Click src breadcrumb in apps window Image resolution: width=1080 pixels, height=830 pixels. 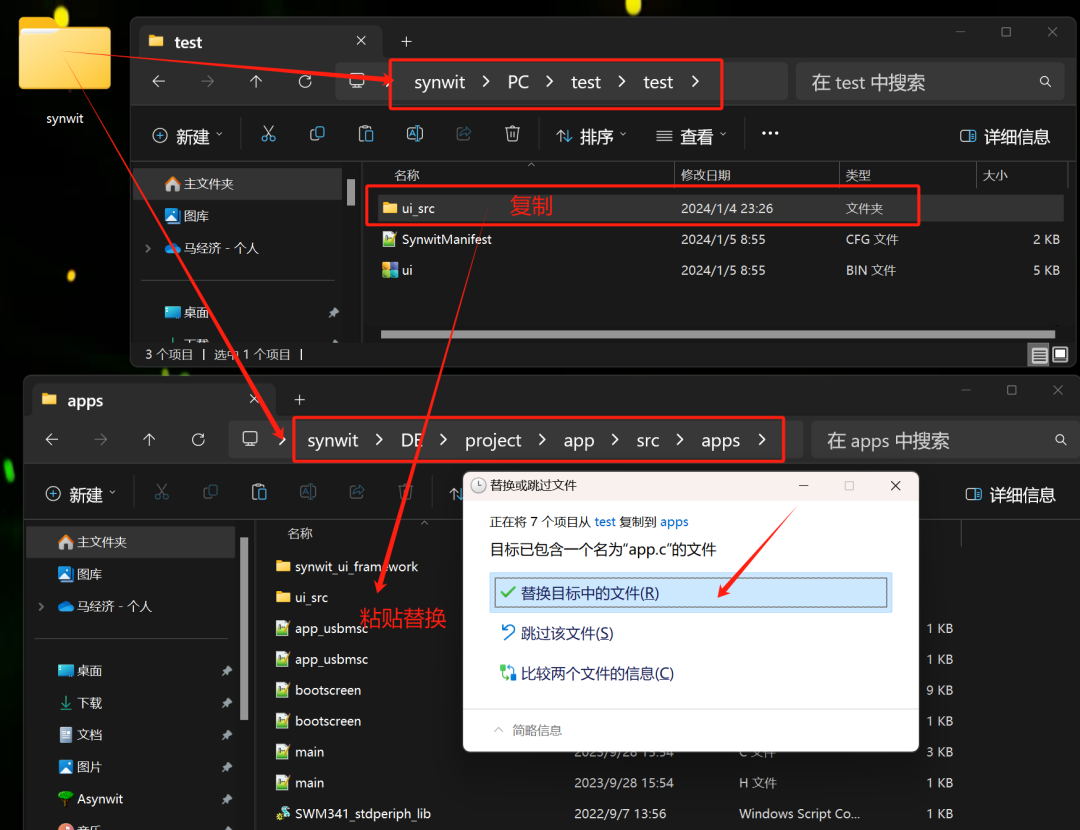[x=647, y=440]
